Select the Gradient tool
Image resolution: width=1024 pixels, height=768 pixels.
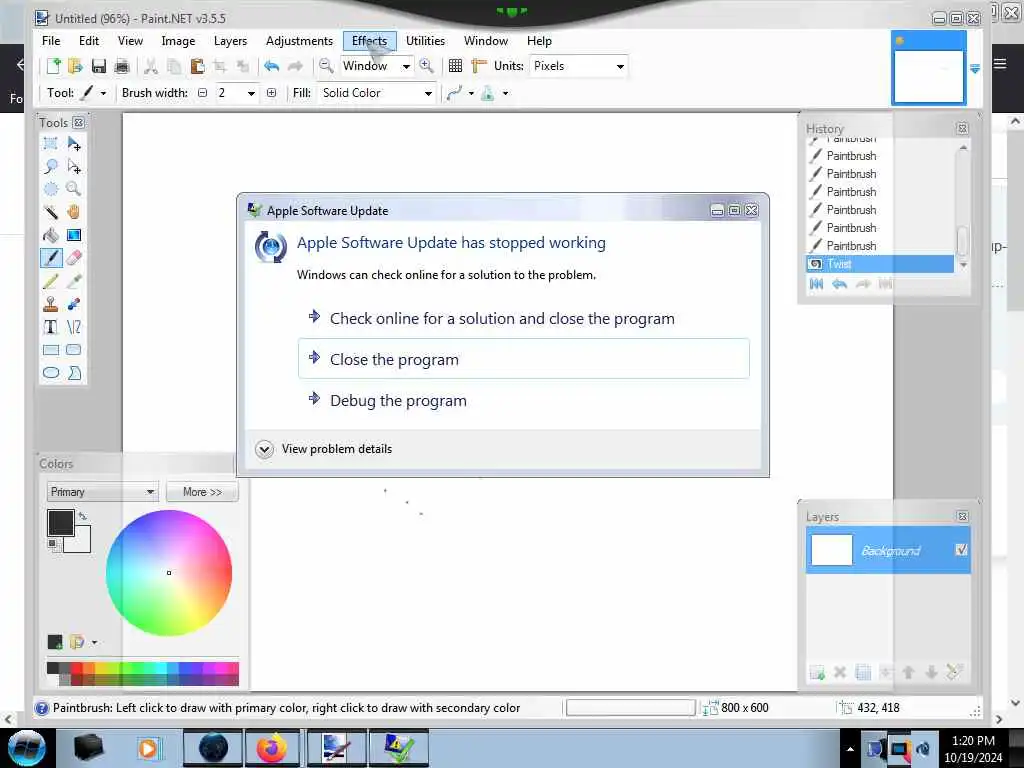pyautogui.click(x=74, y=235)
